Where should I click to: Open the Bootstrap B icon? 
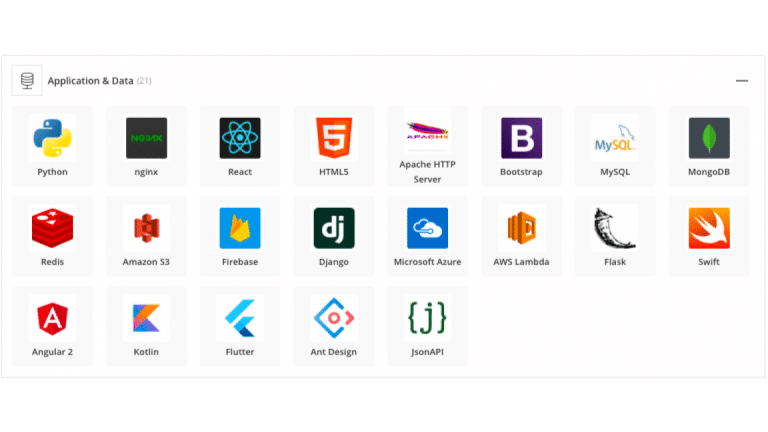coord(521,138)
